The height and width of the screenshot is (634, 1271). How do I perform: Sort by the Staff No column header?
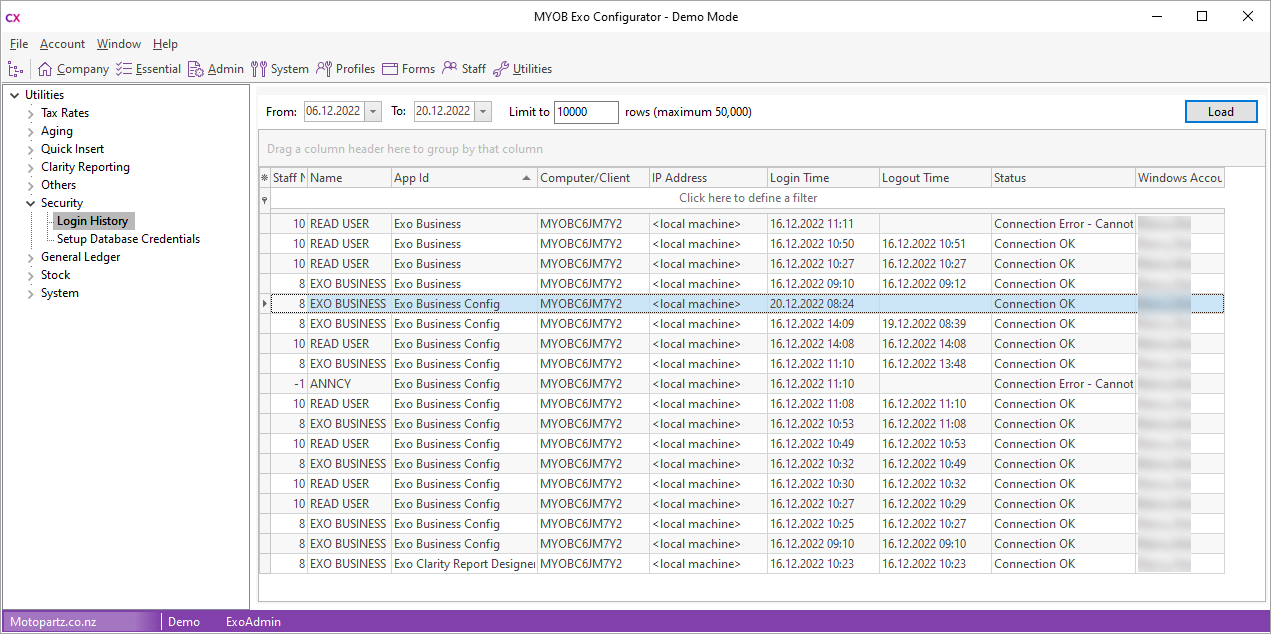(x=289, y=178)
